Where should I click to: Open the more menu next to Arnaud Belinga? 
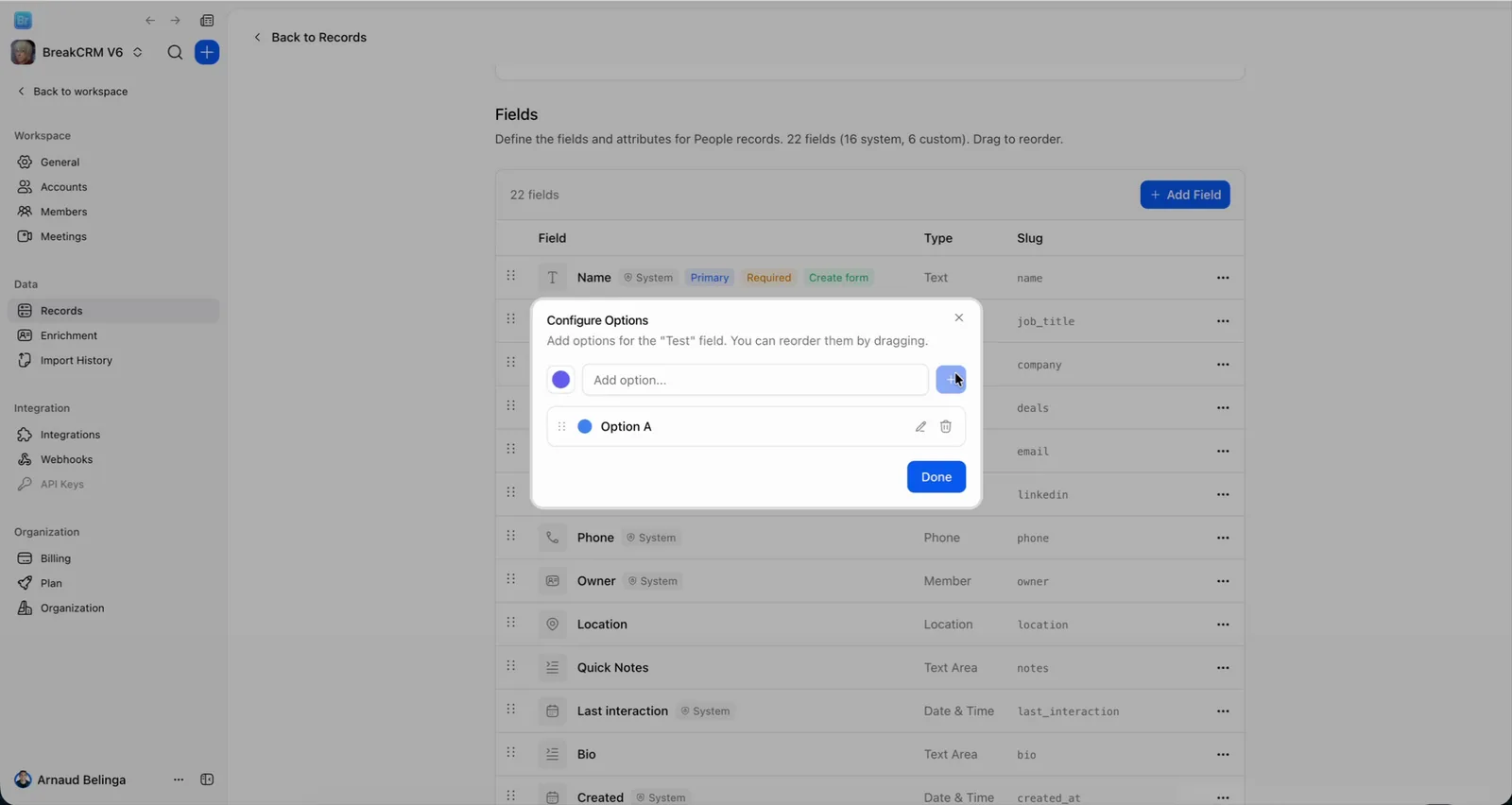click(179, 780)
